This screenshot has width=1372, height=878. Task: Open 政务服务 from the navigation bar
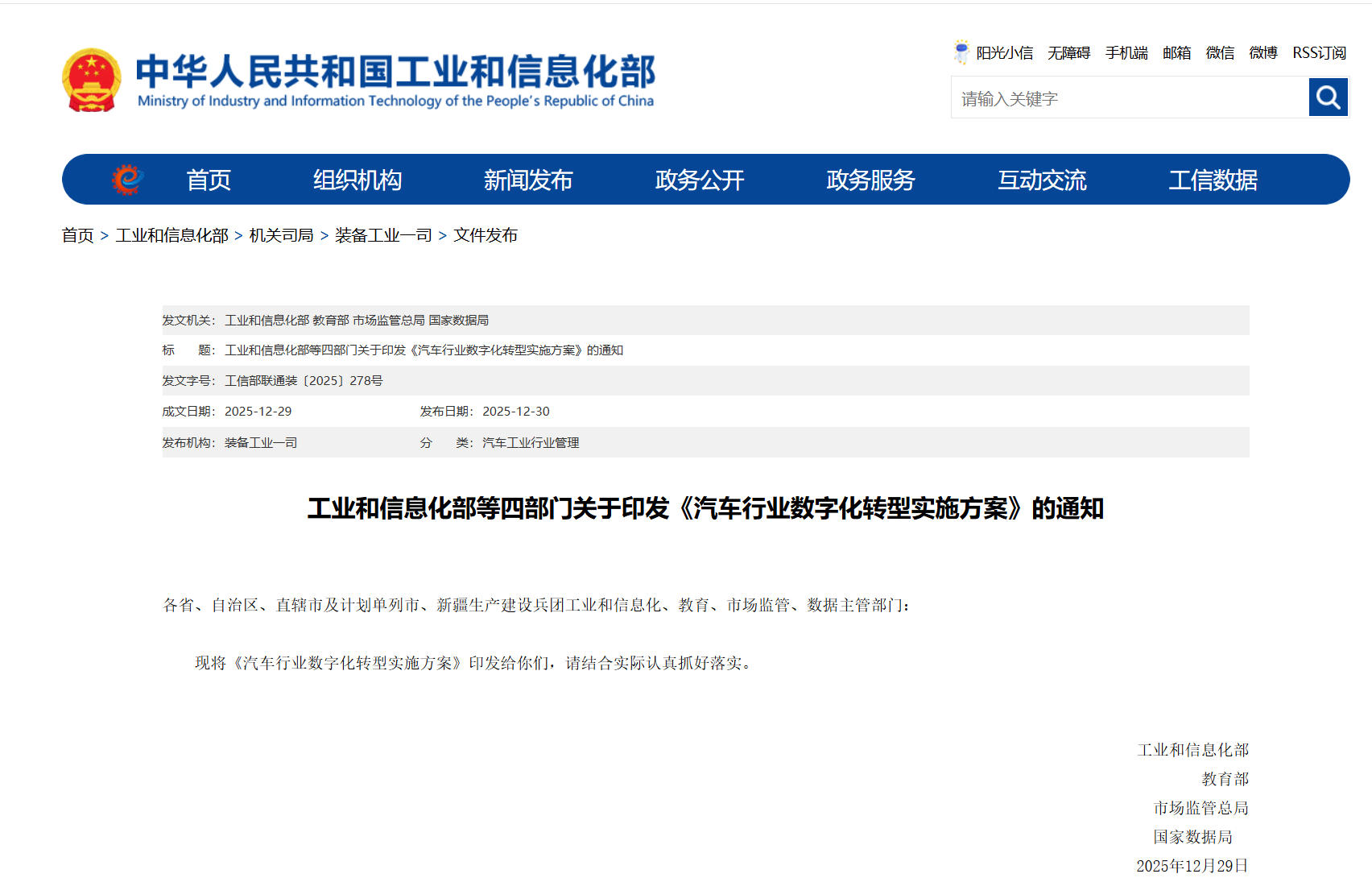point(870,180)
